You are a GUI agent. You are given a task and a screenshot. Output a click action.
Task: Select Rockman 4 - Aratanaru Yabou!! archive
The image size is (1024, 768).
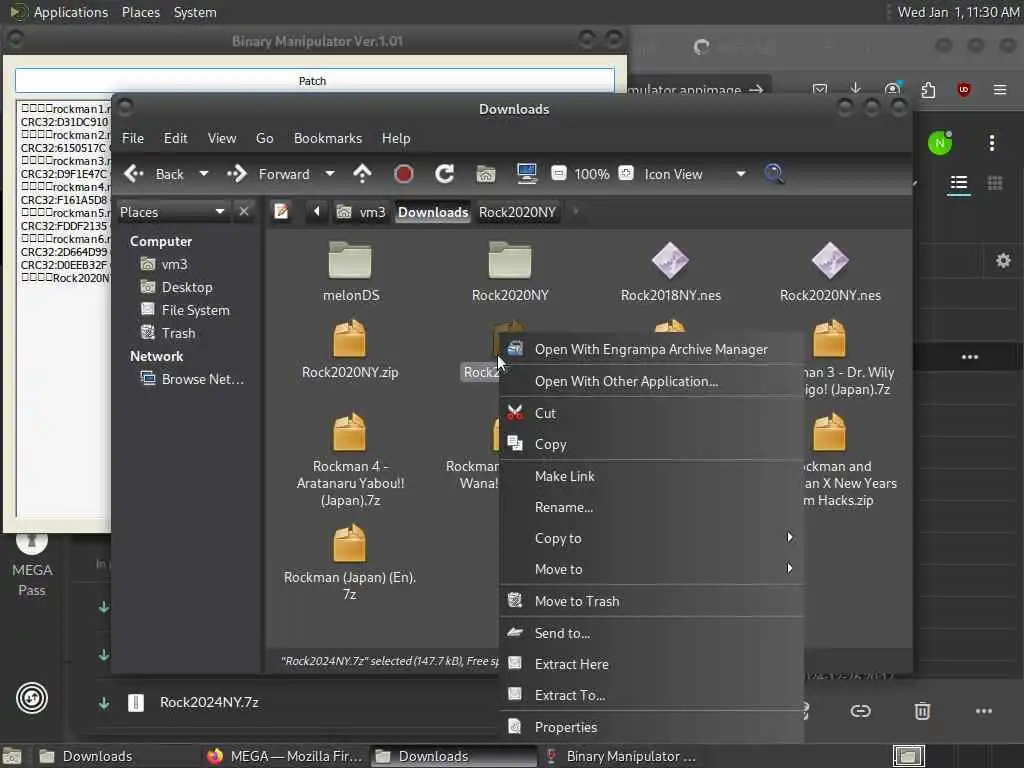tap(350, 460)
